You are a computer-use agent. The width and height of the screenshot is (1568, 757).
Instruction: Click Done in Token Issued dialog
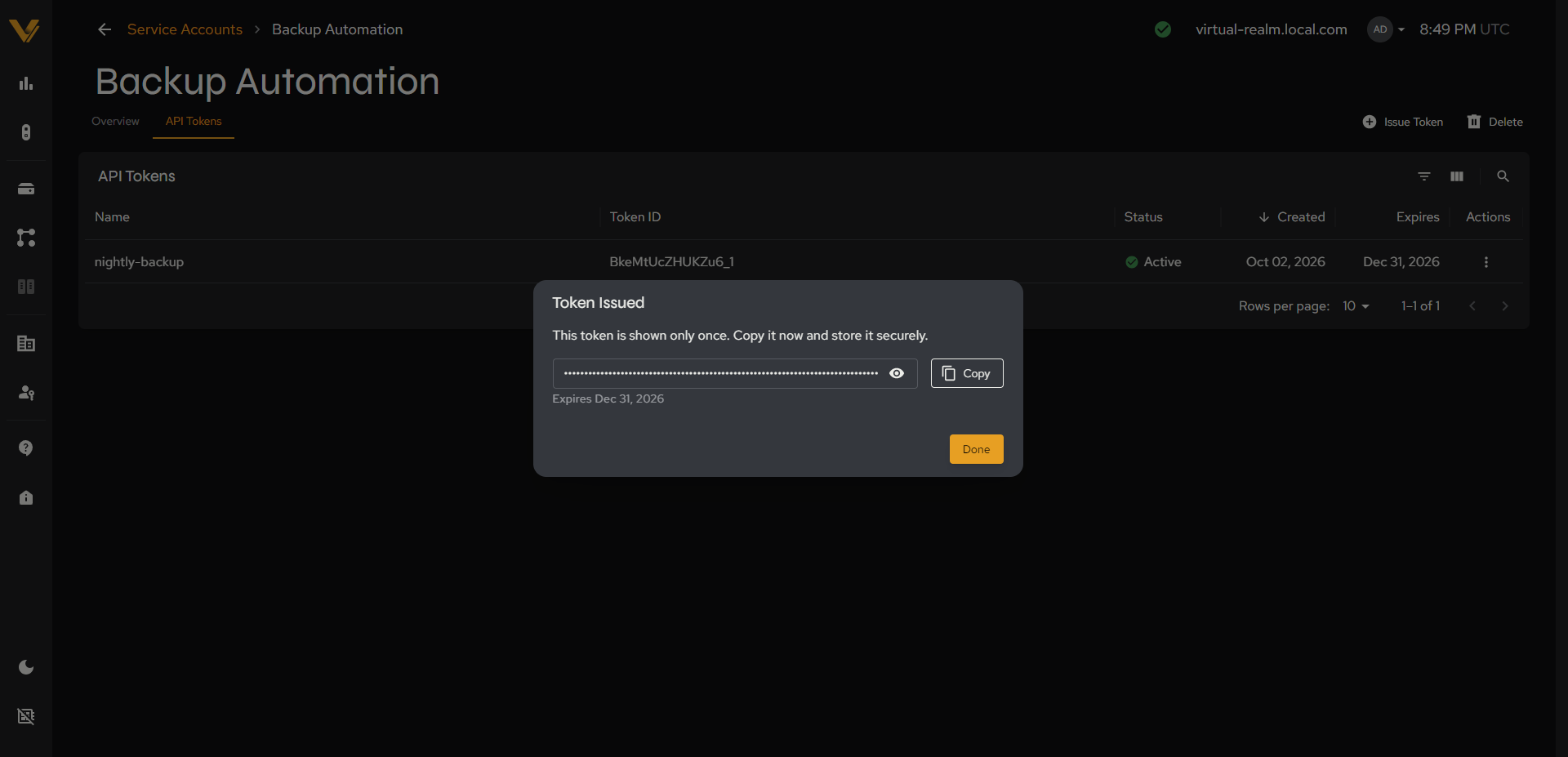click(976, 449)
